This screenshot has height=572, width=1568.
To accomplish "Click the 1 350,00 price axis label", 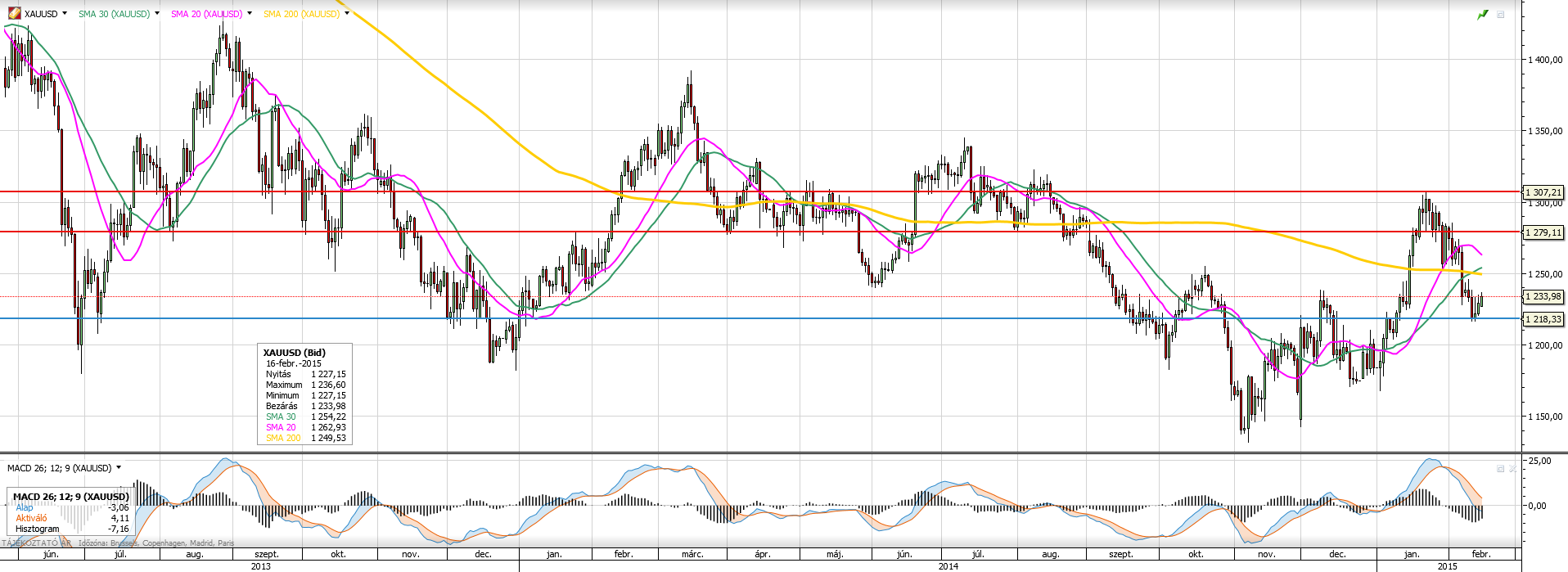I will pos(1545,131).
